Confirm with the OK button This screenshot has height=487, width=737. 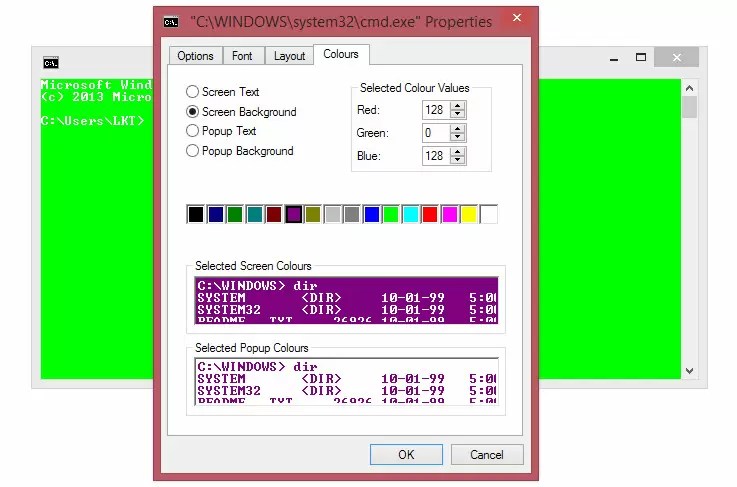[406, 455]
